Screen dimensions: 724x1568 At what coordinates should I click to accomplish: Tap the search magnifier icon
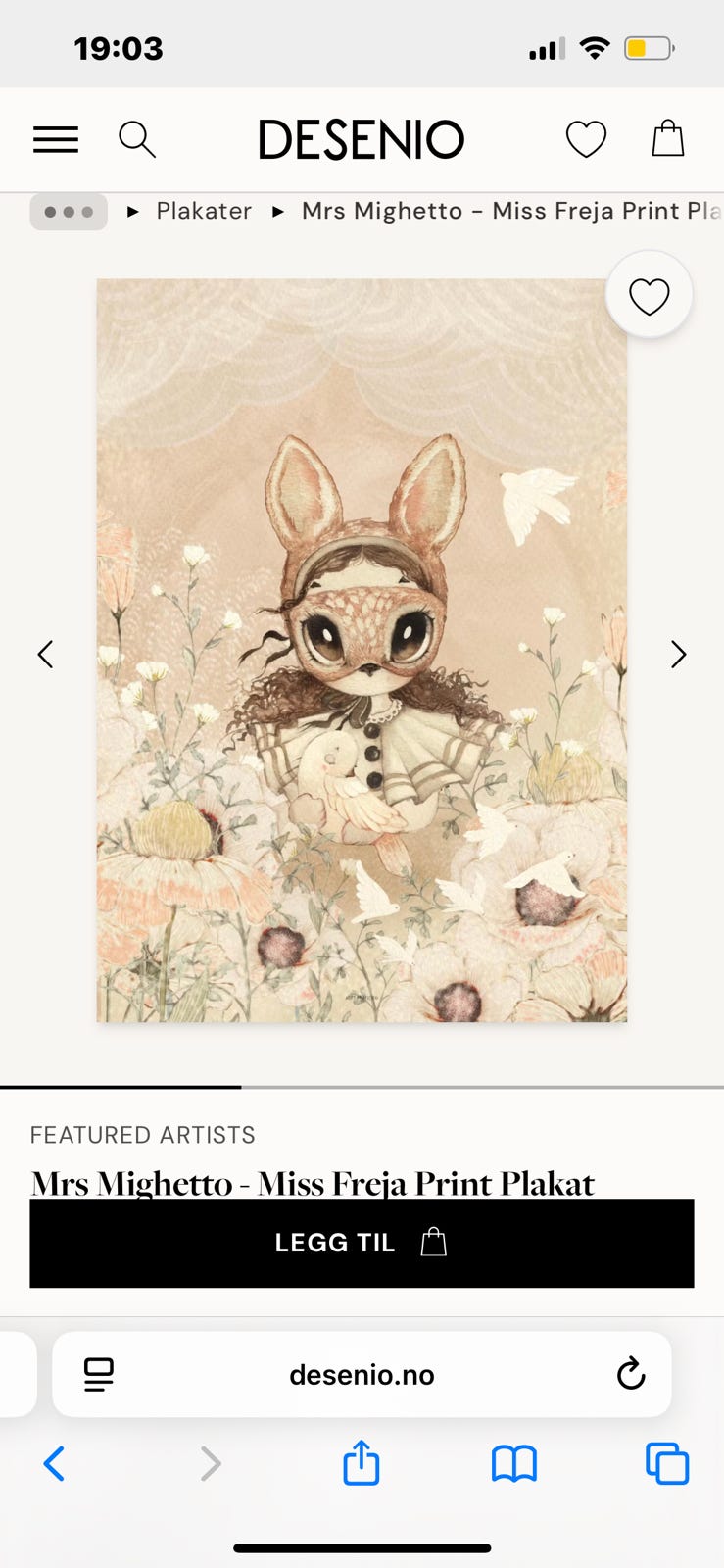pyautogui.click(x=137, y=140)
